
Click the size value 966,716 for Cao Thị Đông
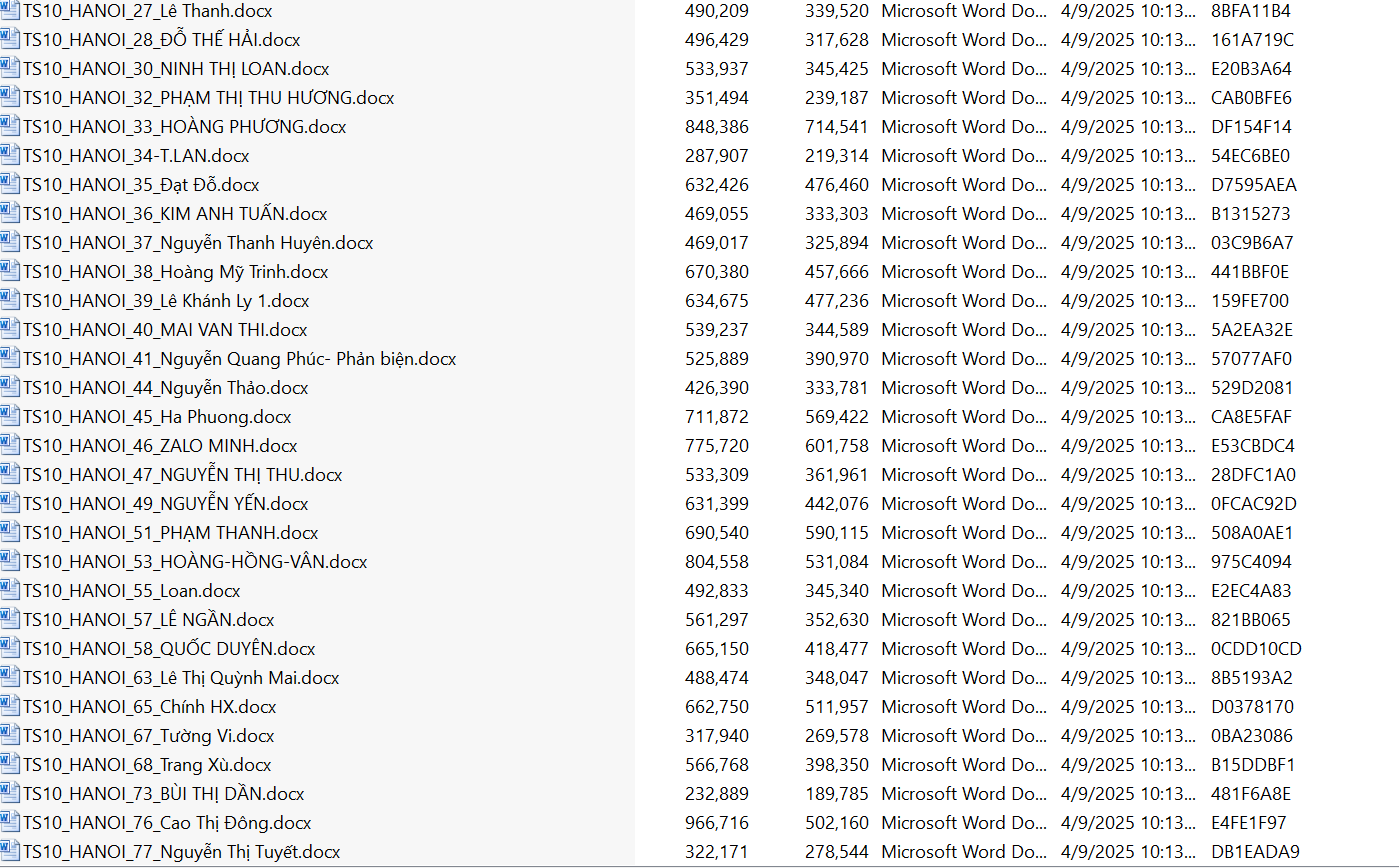(716, 823)
